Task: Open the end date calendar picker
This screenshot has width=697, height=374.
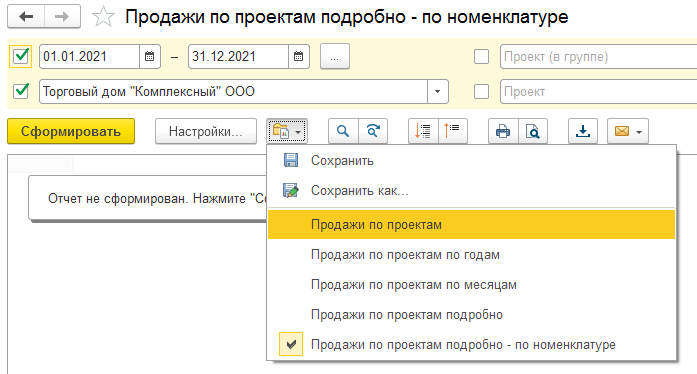Action: coord(299,56)
